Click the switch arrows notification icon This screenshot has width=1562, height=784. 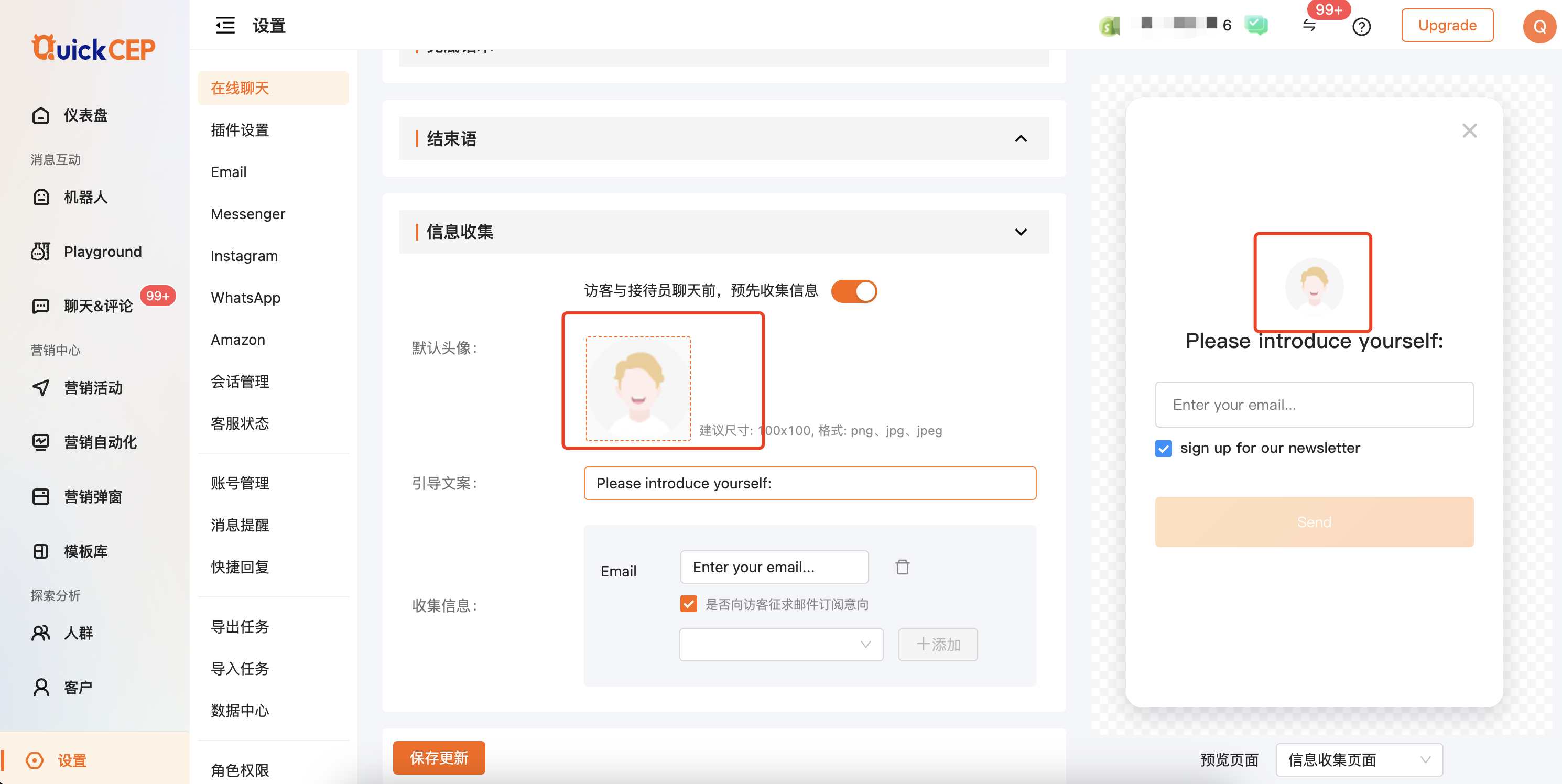coord(1309,26)
